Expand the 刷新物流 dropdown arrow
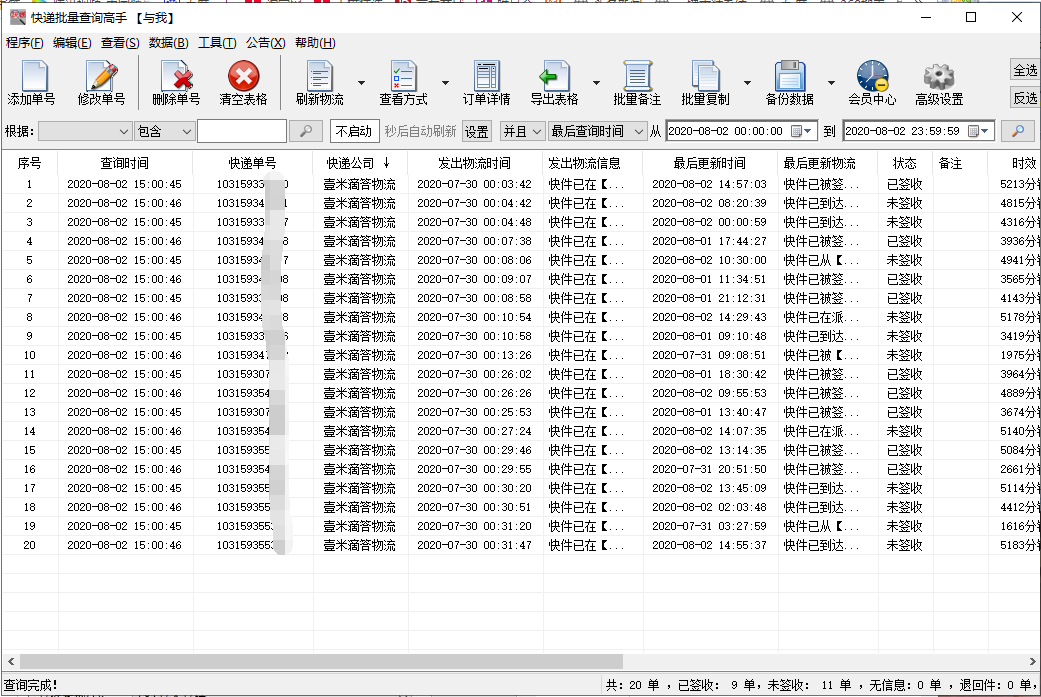 [361, 84]
